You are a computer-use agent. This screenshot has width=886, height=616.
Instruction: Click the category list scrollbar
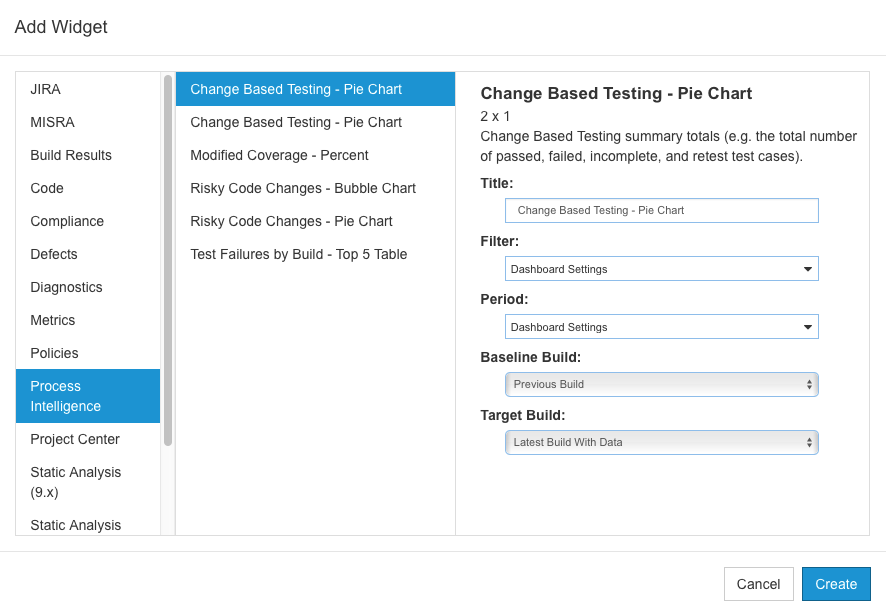pos(168,261)
